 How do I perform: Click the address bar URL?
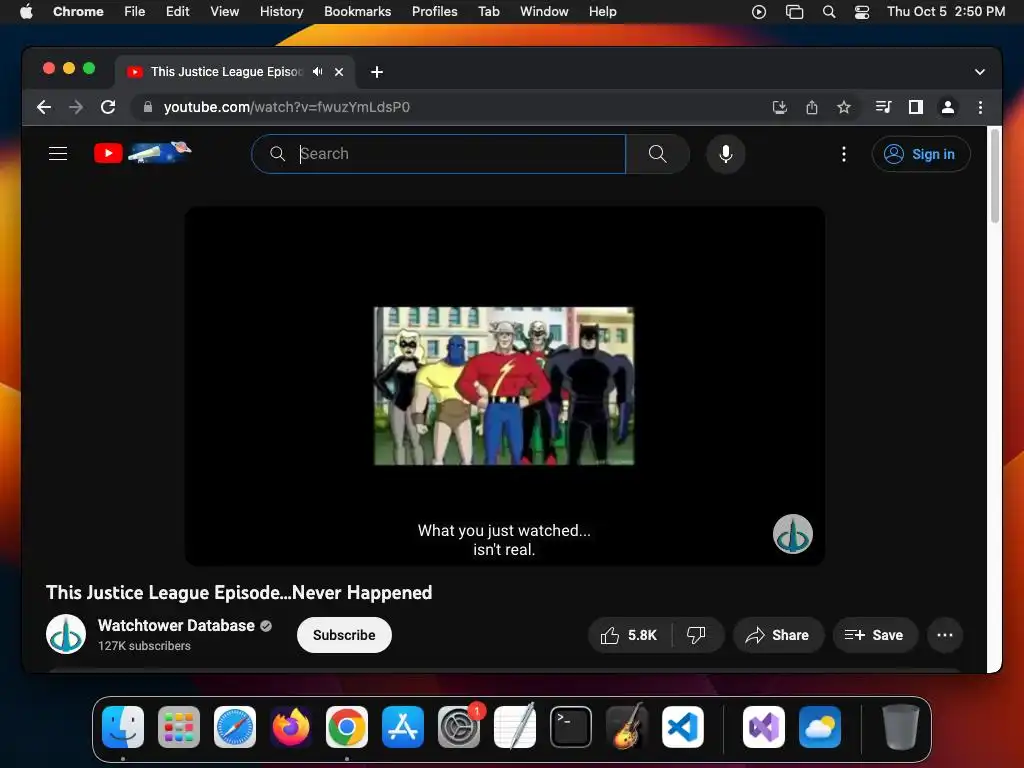tap(287, 107)
